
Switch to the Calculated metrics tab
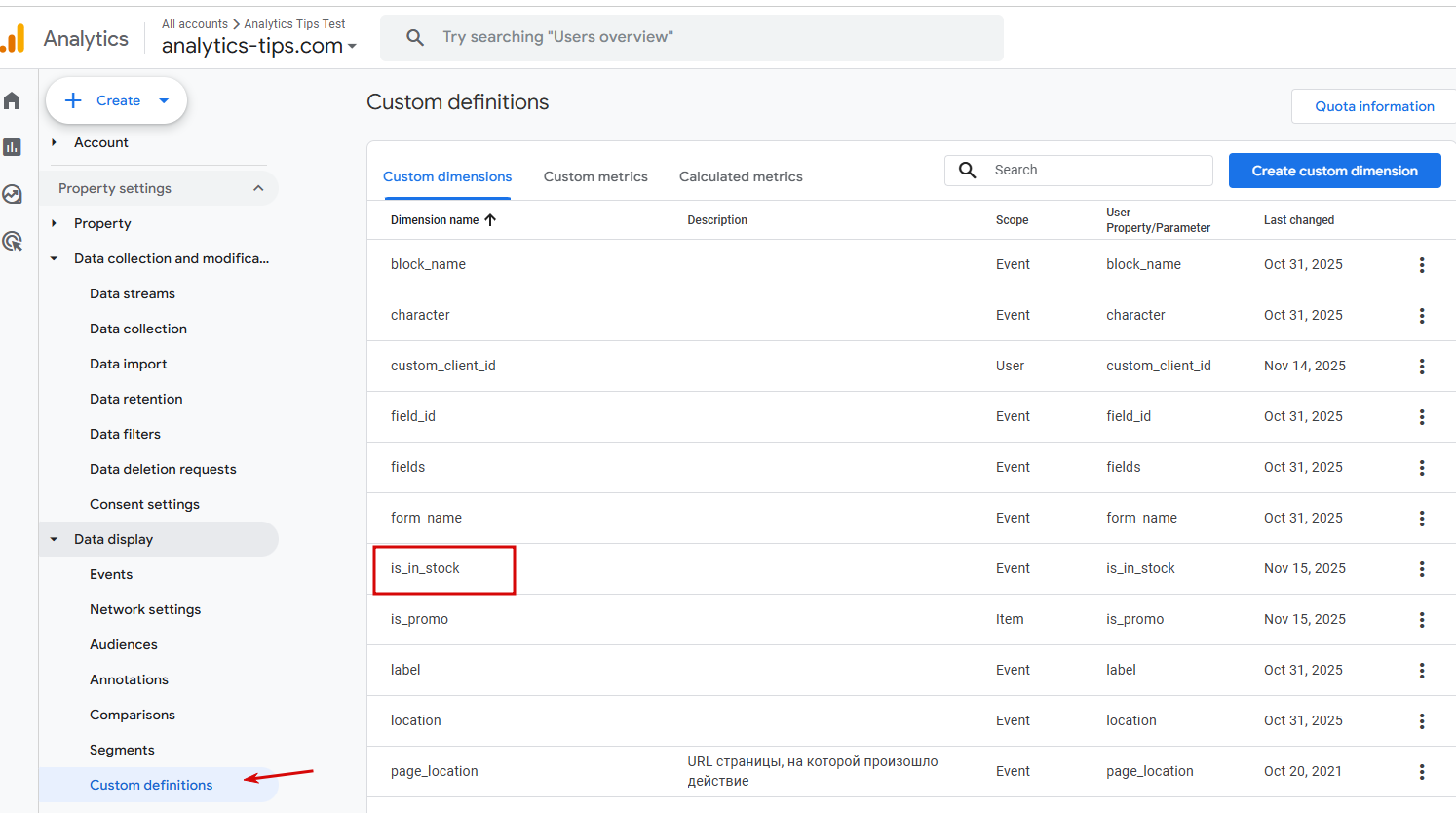pyautogui.click(x=741, y=176)
